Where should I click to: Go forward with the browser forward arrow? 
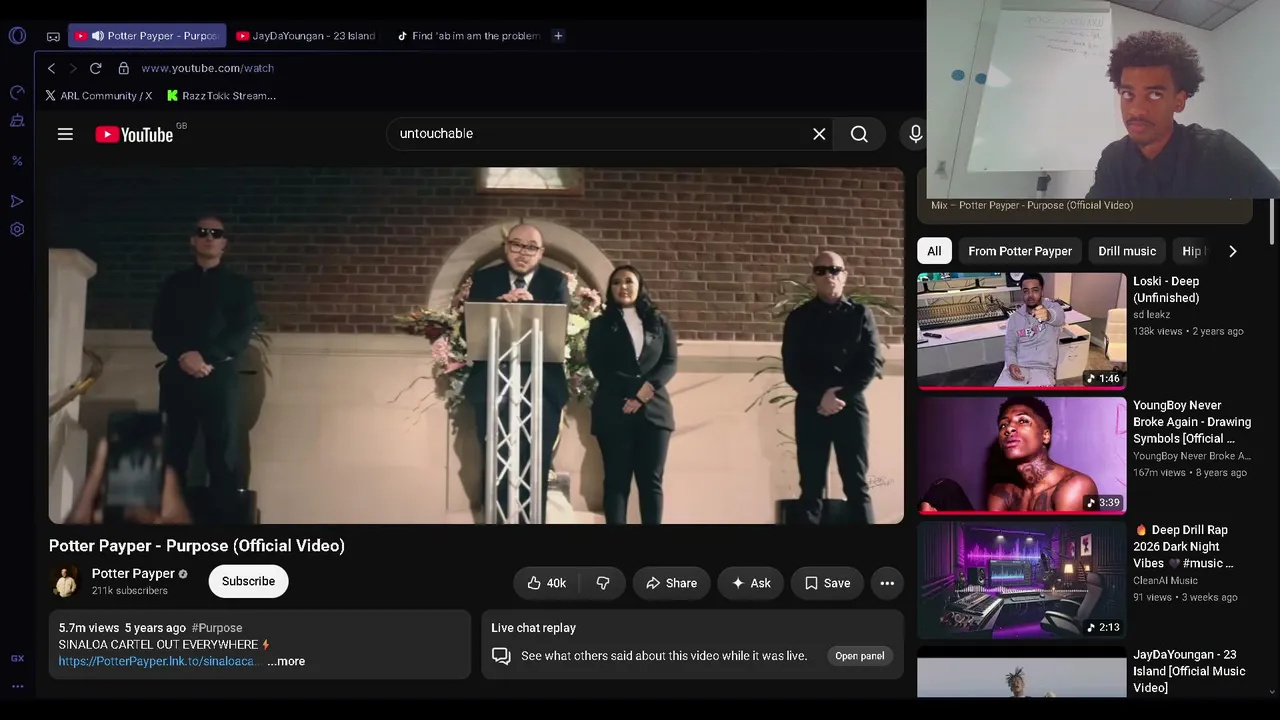pyautogui.click(x=73, y=68)
